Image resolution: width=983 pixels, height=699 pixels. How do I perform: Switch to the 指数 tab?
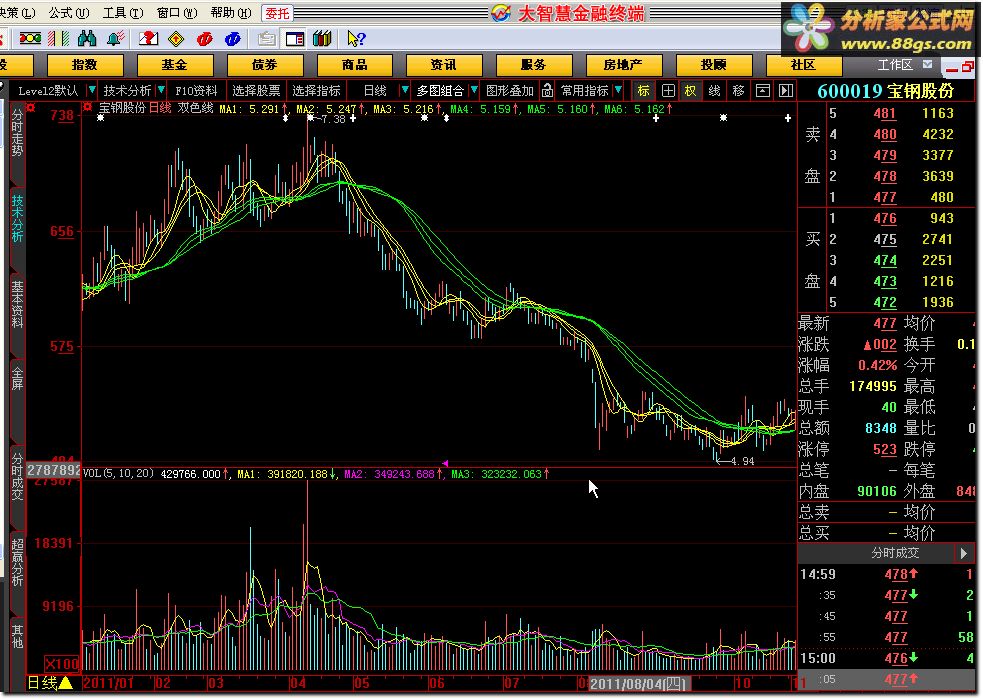pyautogui.click(x=85, y=65)
